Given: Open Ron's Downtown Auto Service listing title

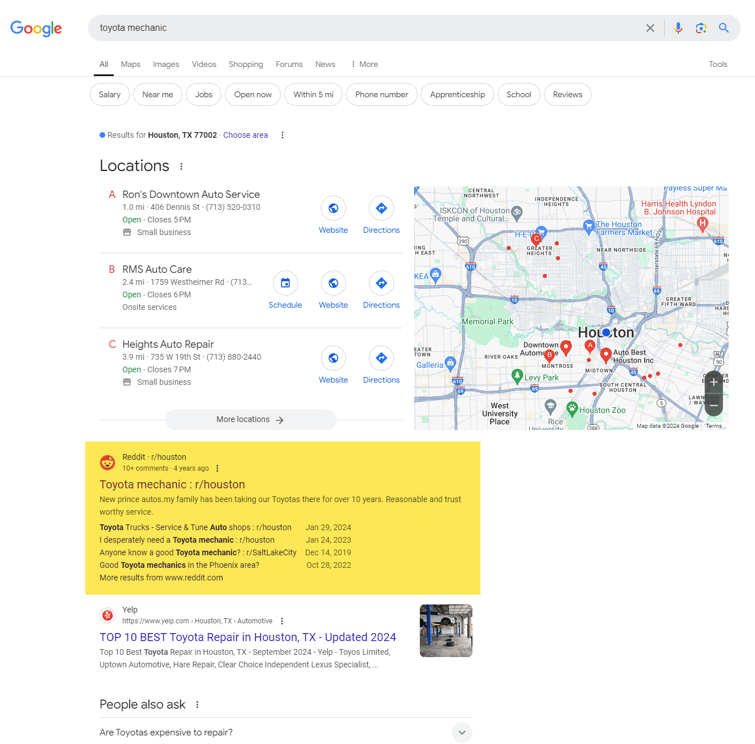Looking at the screenshot, I should [191, 194].
